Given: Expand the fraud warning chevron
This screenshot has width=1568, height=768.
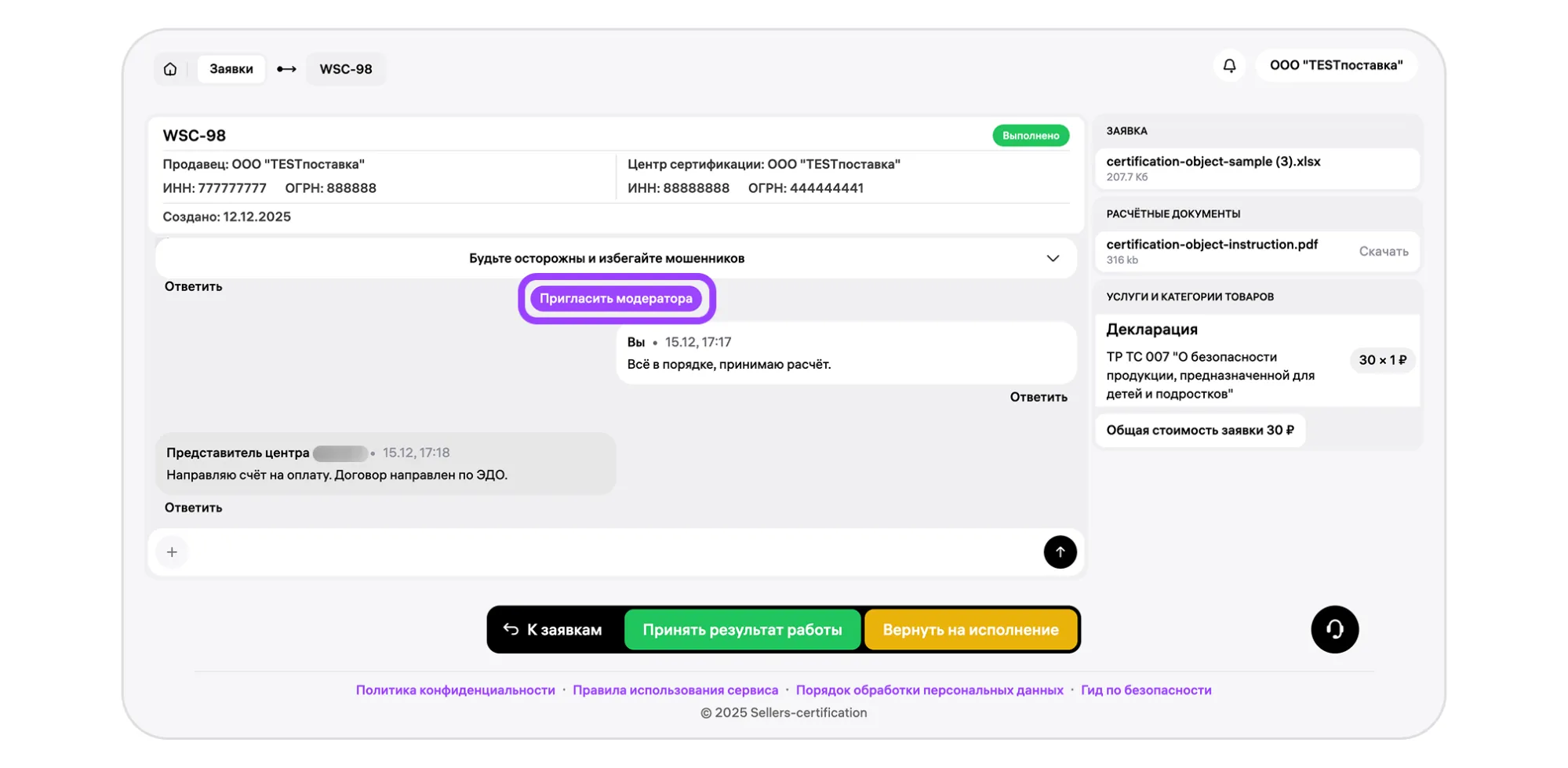Looking at the screenshot, I should coord(1052,258).
